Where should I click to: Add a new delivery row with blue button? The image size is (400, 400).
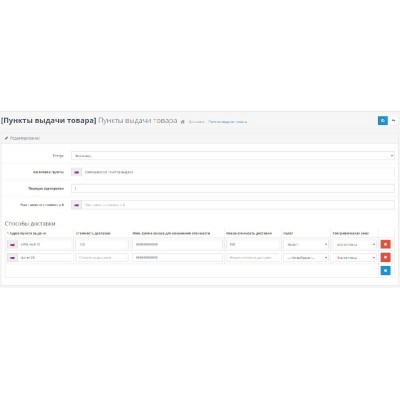(385, 271)
